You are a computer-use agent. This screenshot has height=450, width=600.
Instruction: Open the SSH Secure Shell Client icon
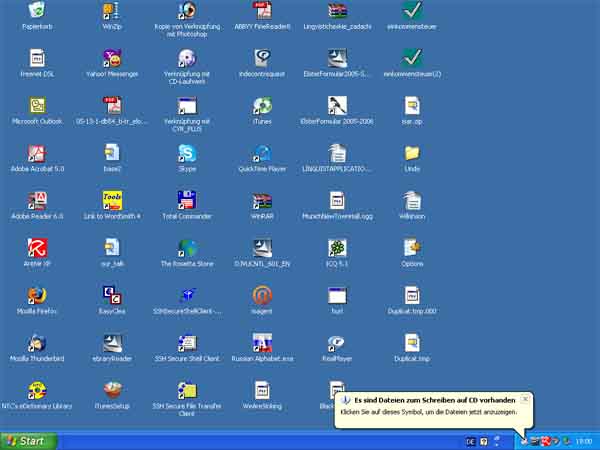187,342
